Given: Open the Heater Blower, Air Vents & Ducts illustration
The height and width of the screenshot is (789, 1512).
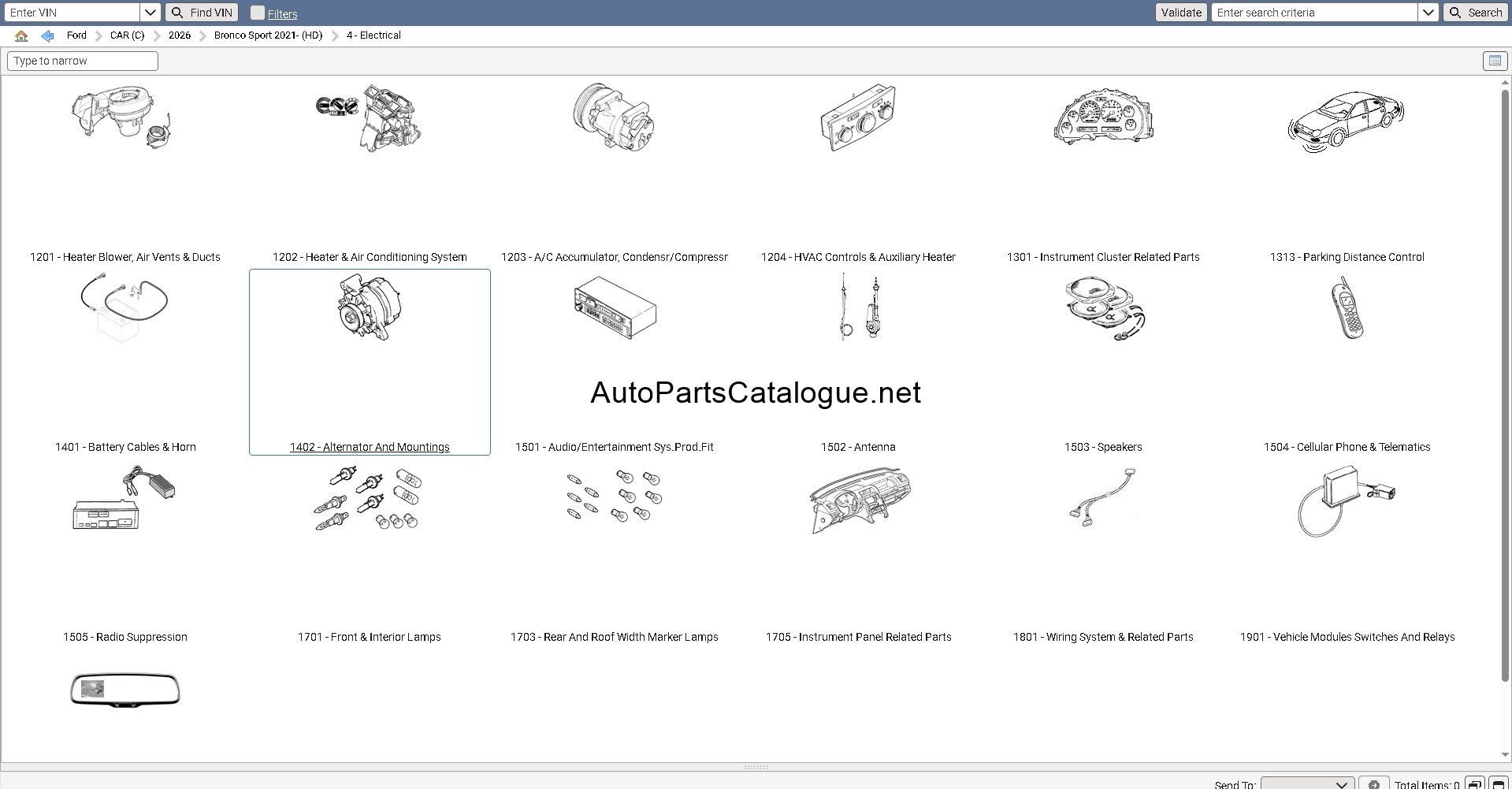Looking at the screenshot, I should tap(121, 118).
